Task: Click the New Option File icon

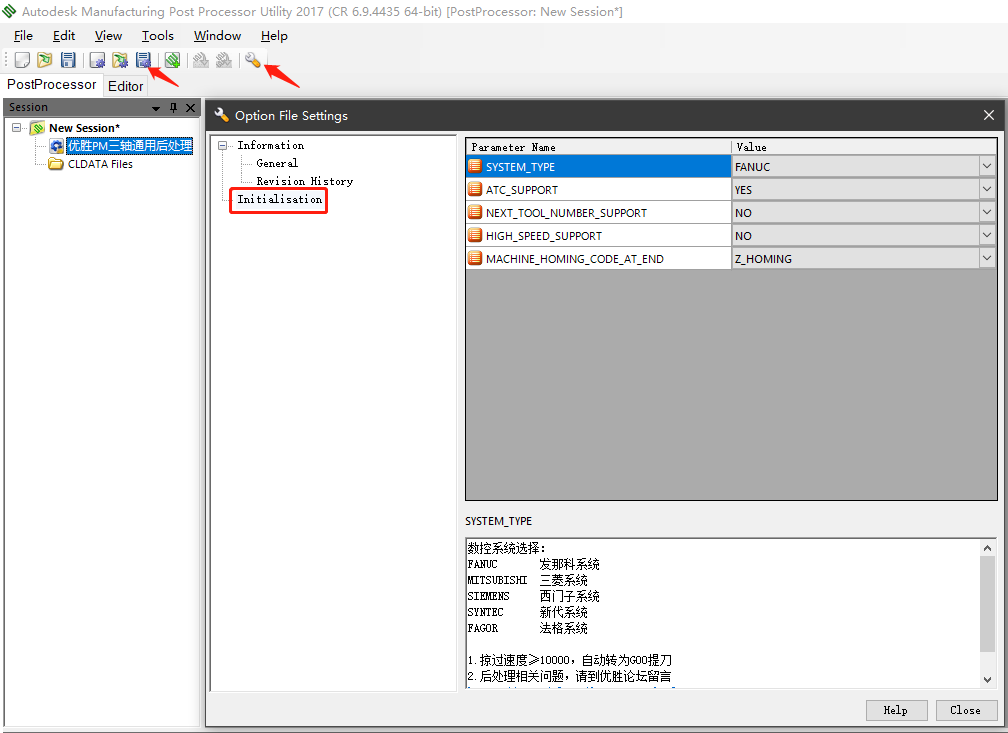Action: 97,60
